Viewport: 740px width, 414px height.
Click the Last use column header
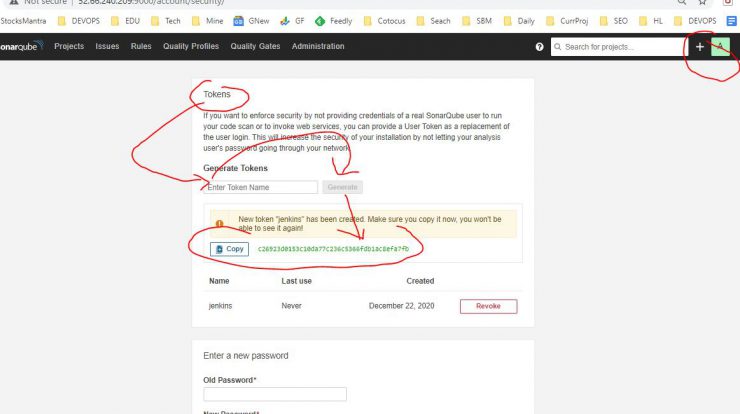(x=296, y=281)
